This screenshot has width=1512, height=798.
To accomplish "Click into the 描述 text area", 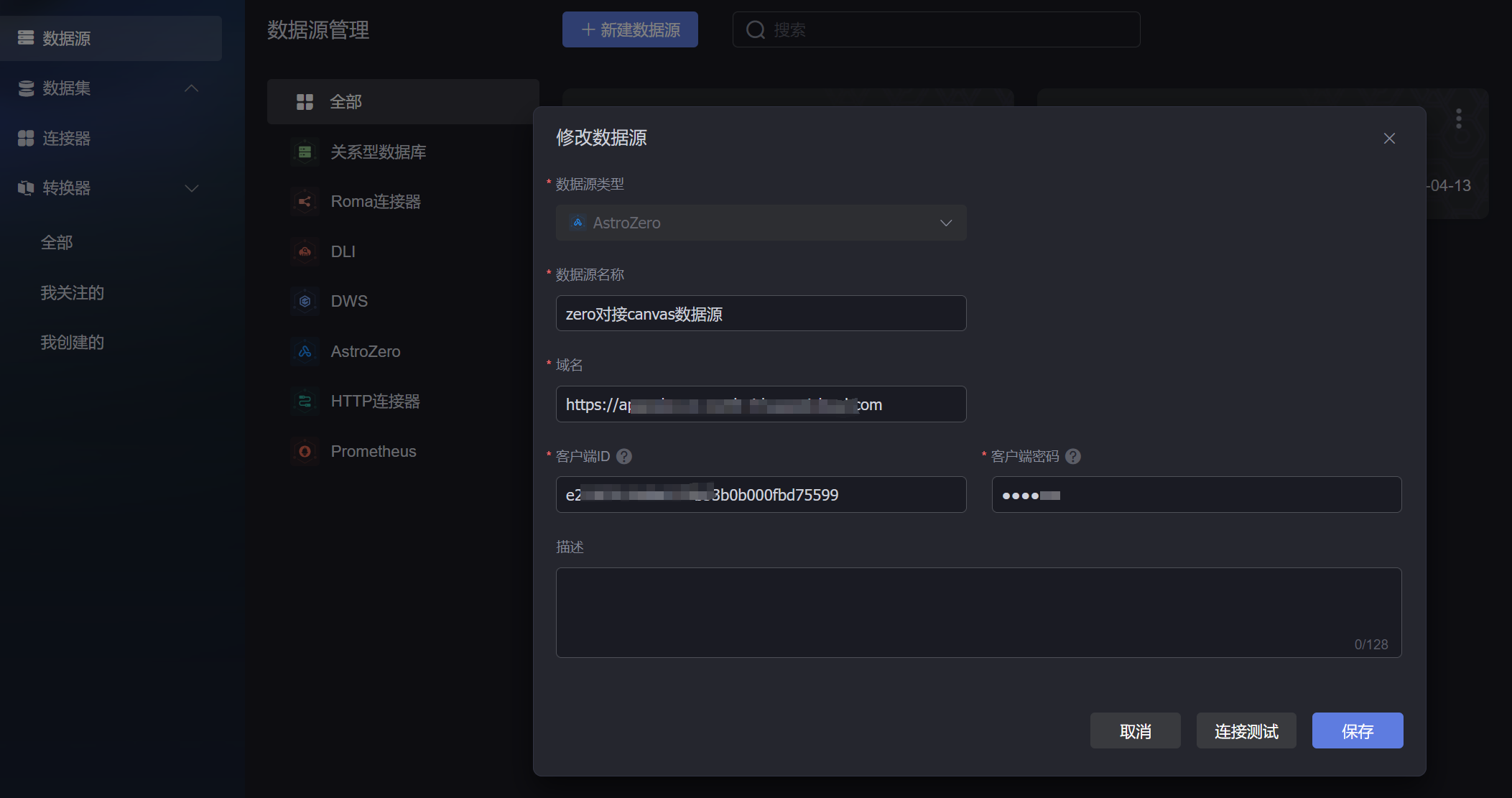I will (978, 612).
